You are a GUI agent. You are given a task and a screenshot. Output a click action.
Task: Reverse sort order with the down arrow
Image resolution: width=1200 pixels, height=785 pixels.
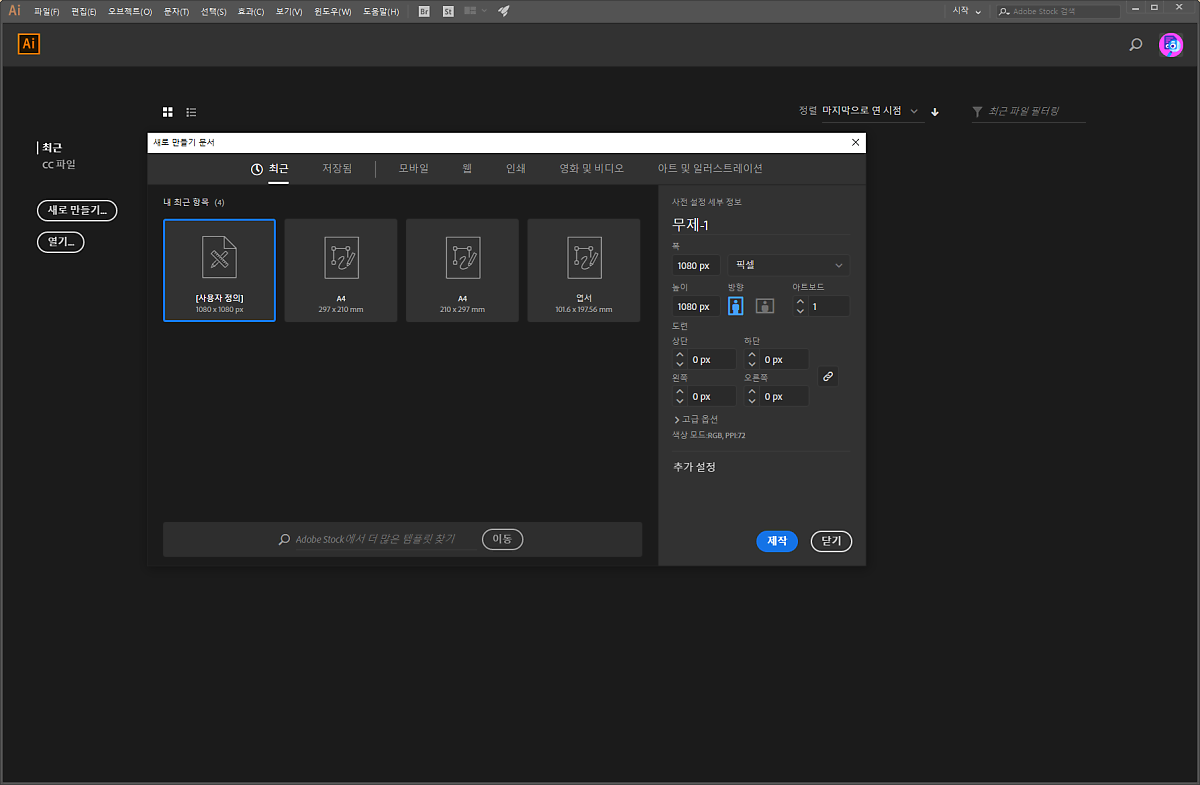point(935,112)
